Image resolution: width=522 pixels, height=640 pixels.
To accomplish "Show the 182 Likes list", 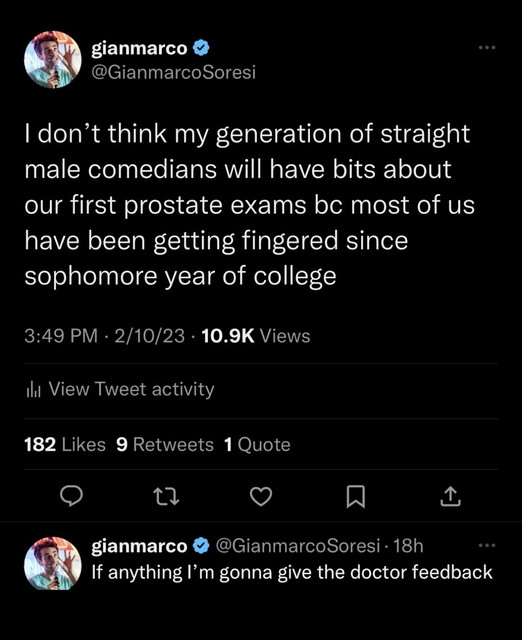I will pos(65,444).
